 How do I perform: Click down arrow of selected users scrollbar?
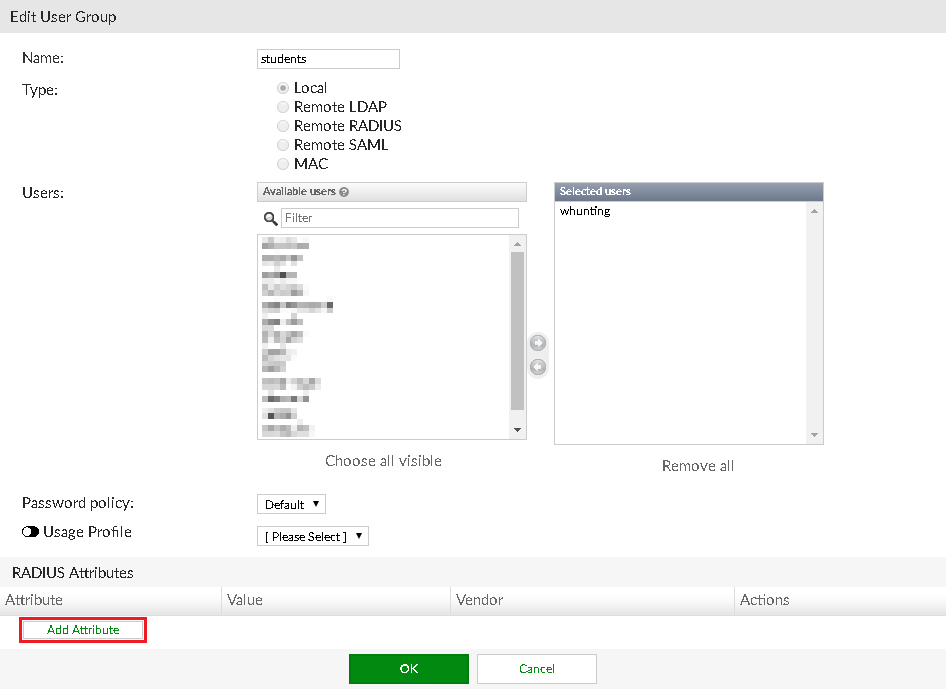point(814,435)
